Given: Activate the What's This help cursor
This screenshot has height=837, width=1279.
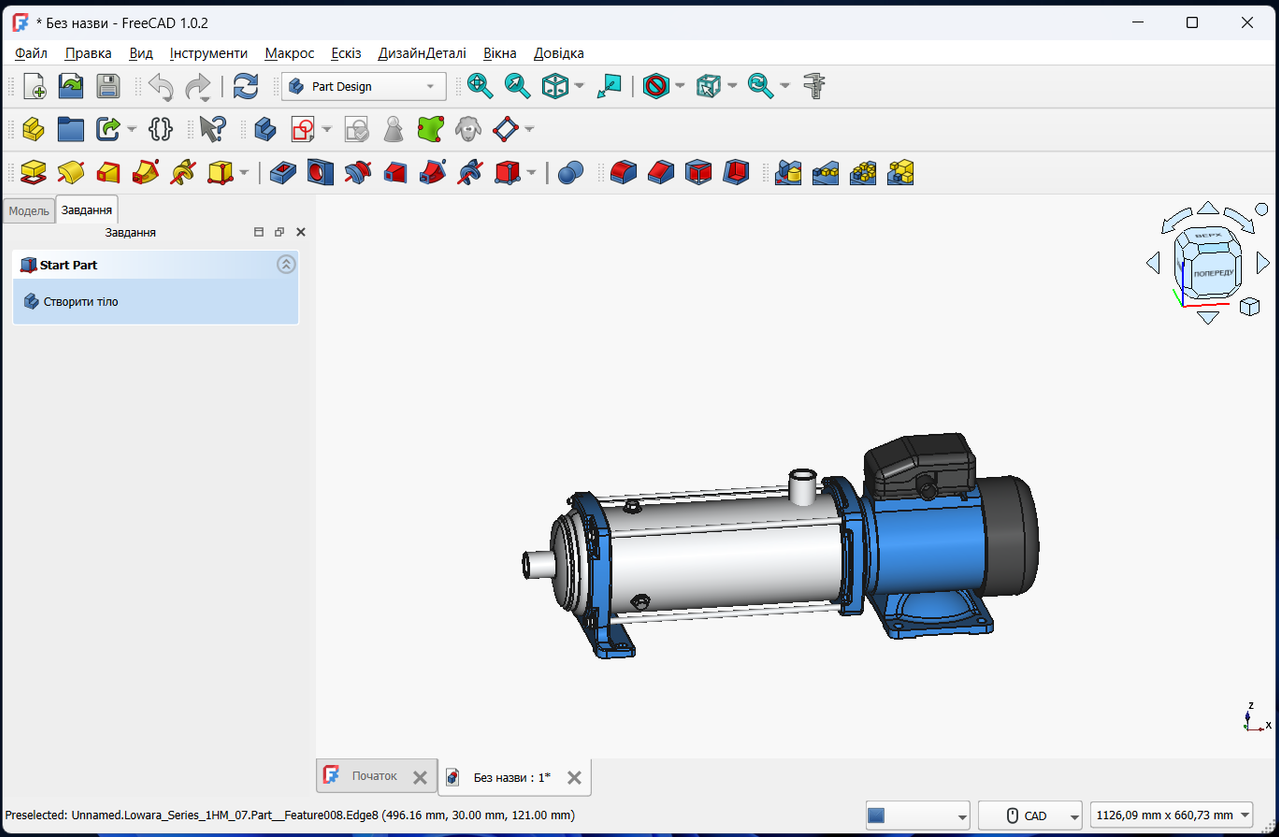Looking at the screenshot, I should pyautogui.click(x=212, y=129).
